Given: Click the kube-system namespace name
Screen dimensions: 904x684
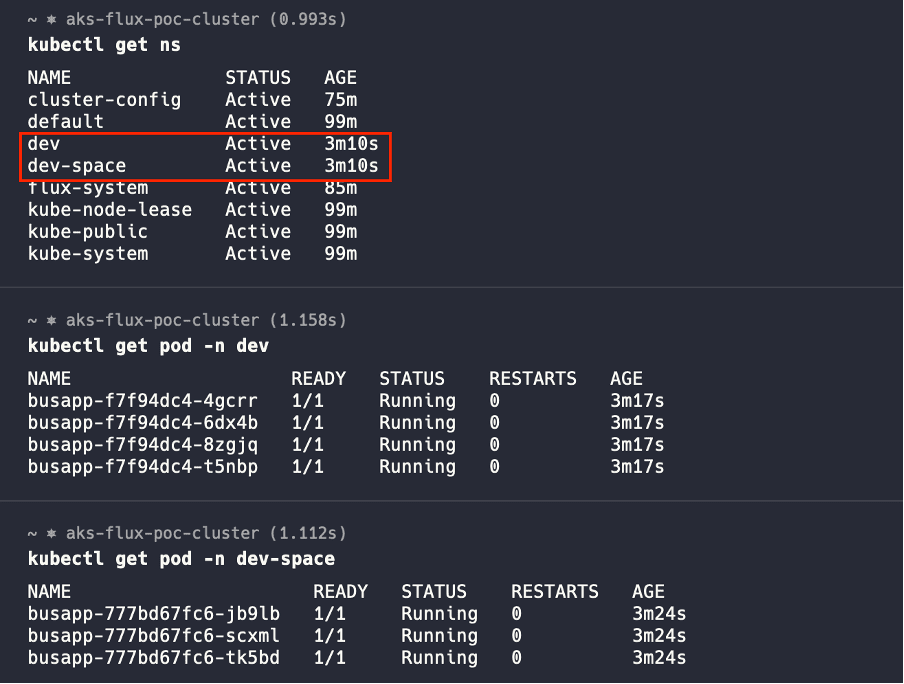Looking at the screenshot, I should point(88,254).
